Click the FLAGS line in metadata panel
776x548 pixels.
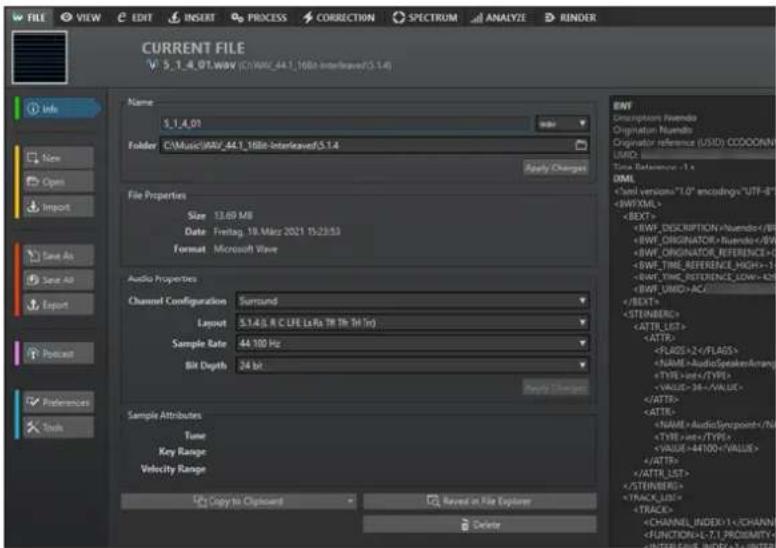coord(696,350)
